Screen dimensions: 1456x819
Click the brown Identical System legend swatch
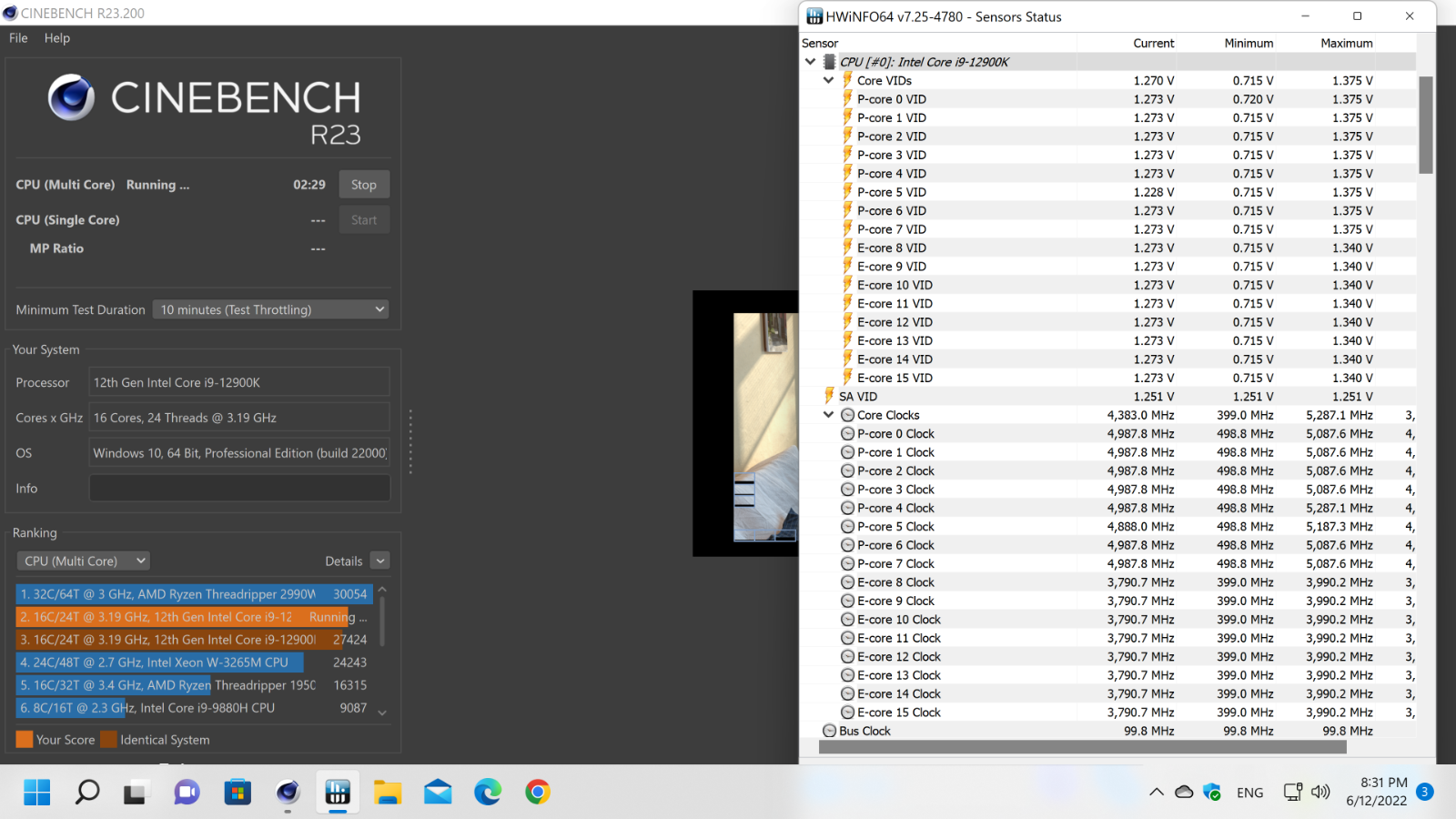pyautogui.click(x=108, y=740)
